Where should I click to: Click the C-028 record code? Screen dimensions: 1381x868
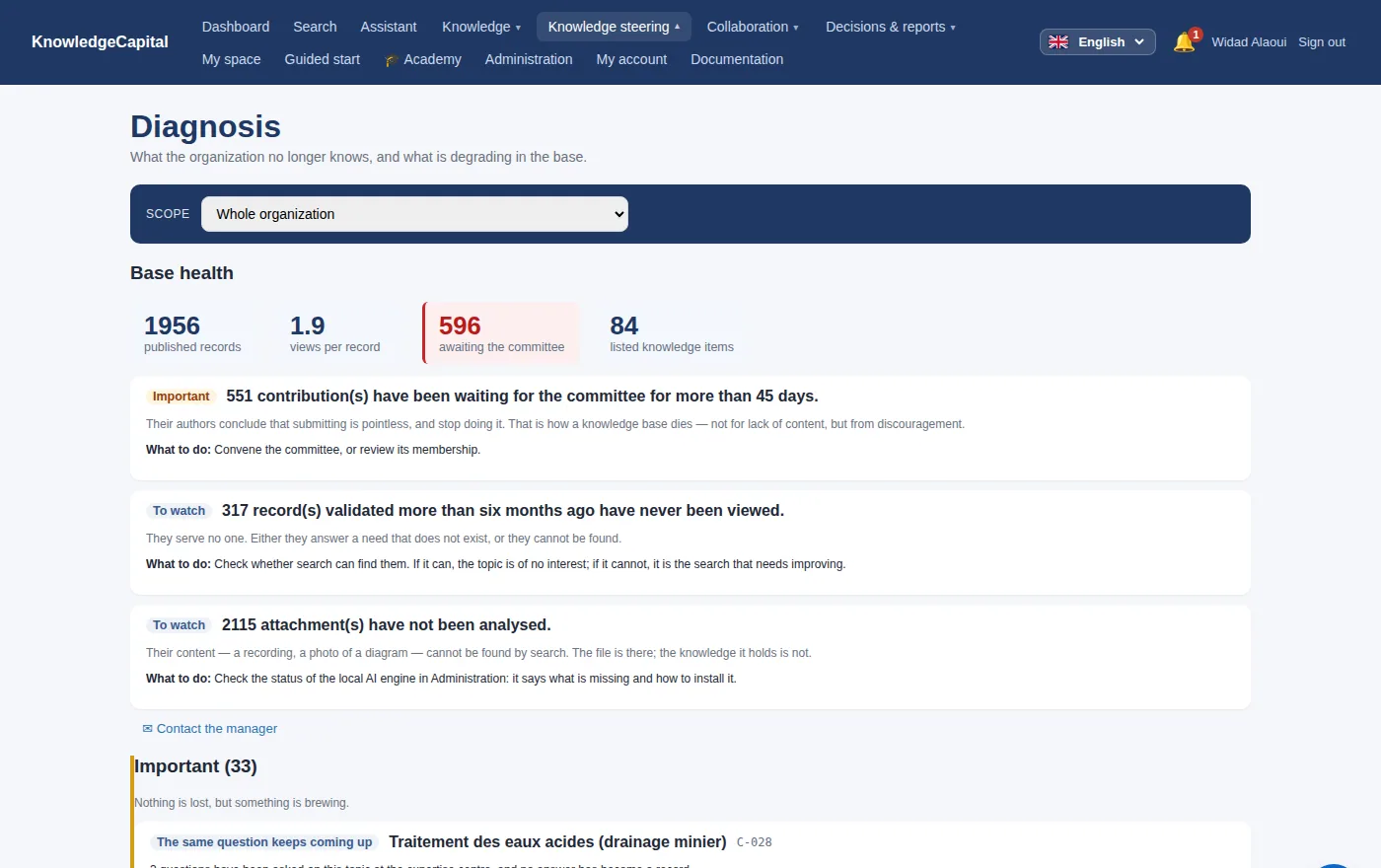(755, 842)
